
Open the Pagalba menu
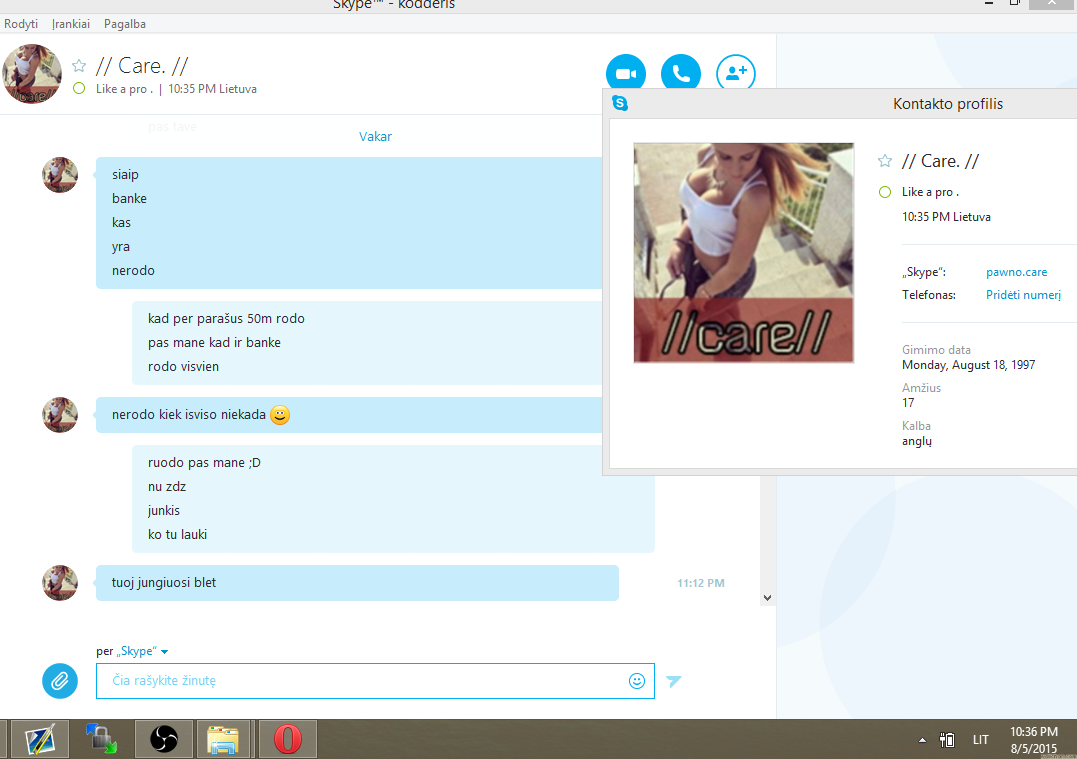tap(124, 24)
